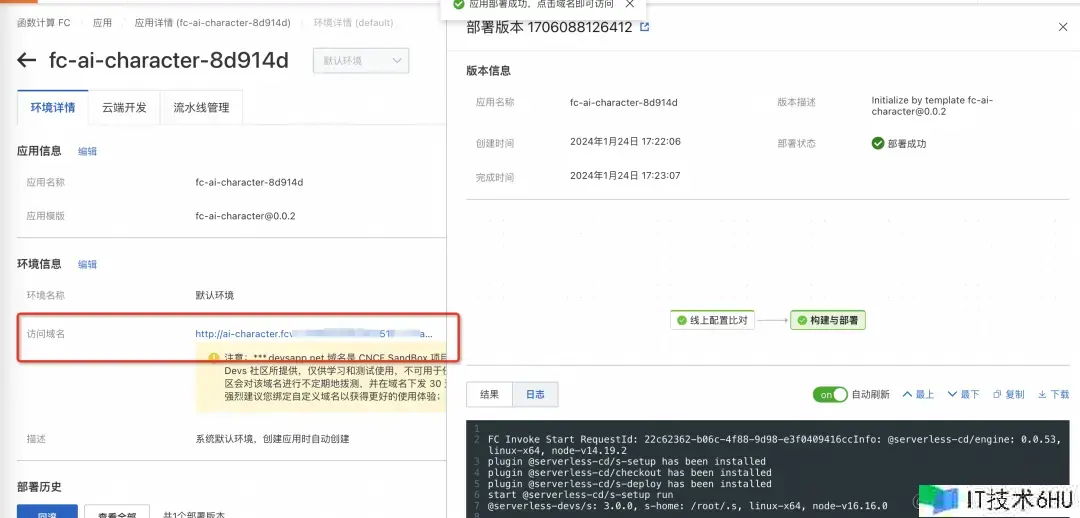Close the deployment version side panel

pos(1063,27)
